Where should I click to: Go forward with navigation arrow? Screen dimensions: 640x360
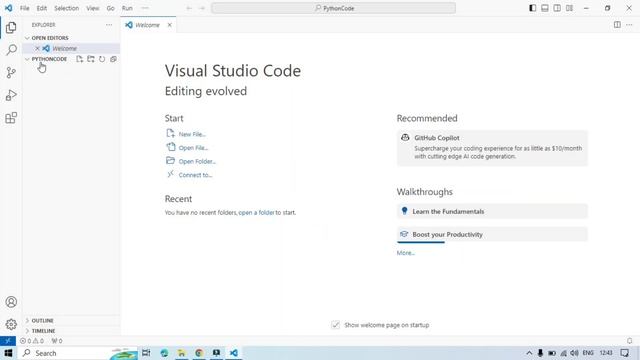(202, 8)
